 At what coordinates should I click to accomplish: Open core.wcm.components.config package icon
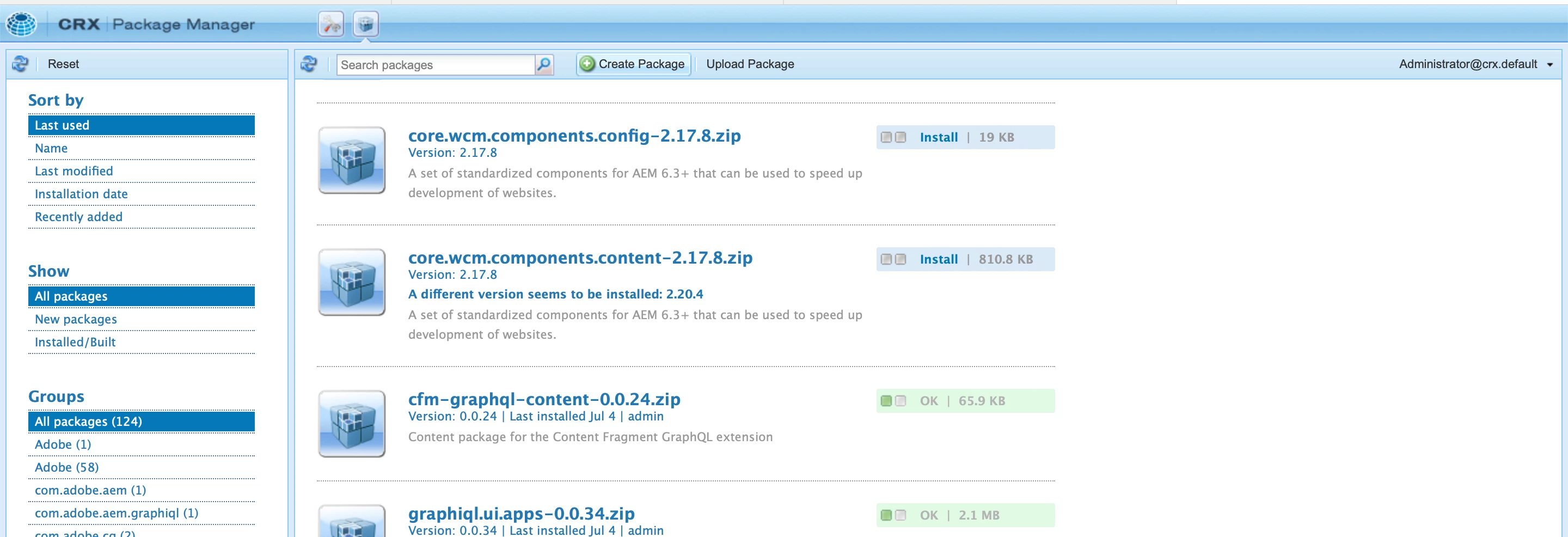(352, 160)
